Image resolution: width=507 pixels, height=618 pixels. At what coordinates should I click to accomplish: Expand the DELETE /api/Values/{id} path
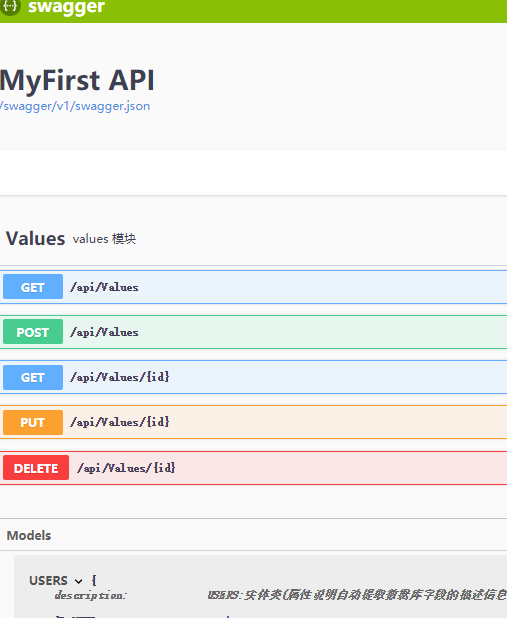coord(126,468)
